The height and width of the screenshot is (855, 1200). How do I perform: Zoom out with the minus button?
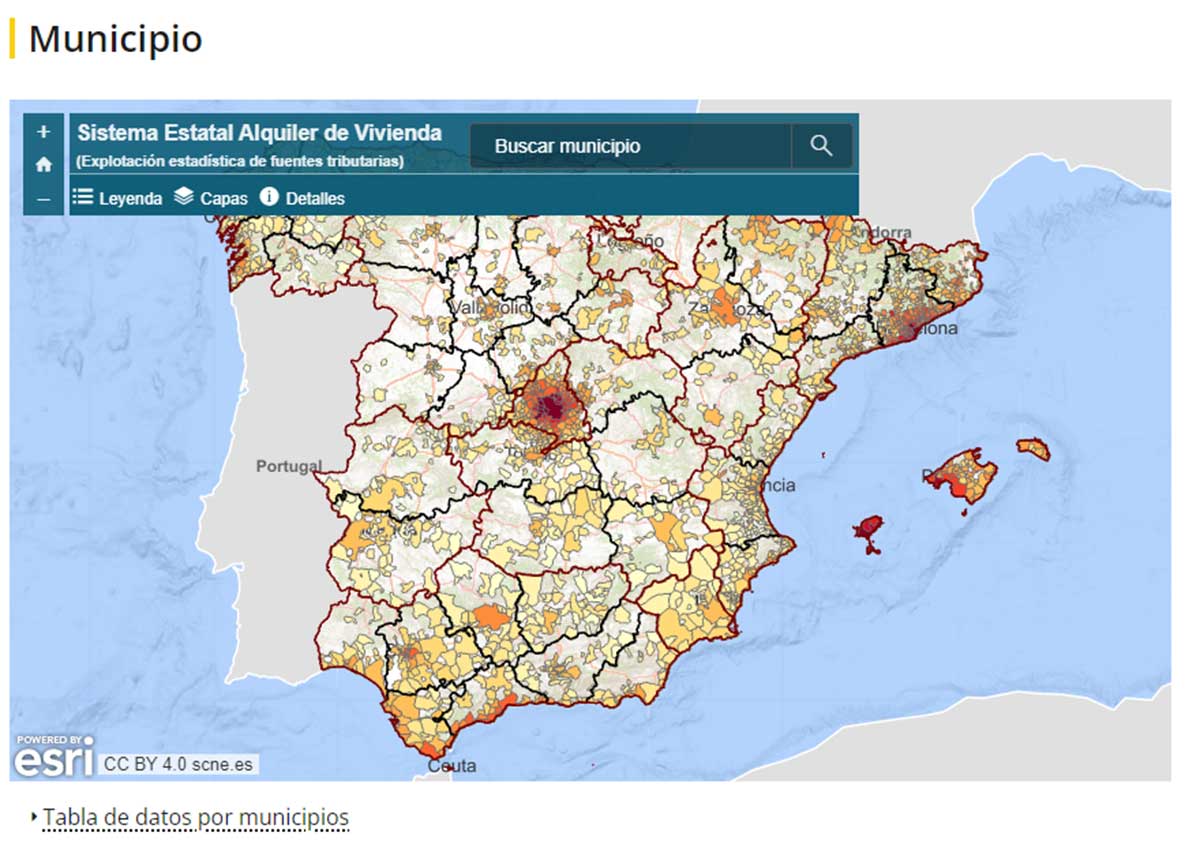(x=43, y=199)
